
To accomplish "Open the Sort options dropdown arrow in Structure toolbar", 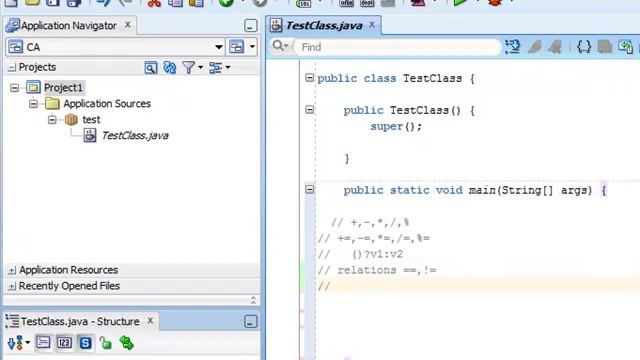I will tap(27, 342).
